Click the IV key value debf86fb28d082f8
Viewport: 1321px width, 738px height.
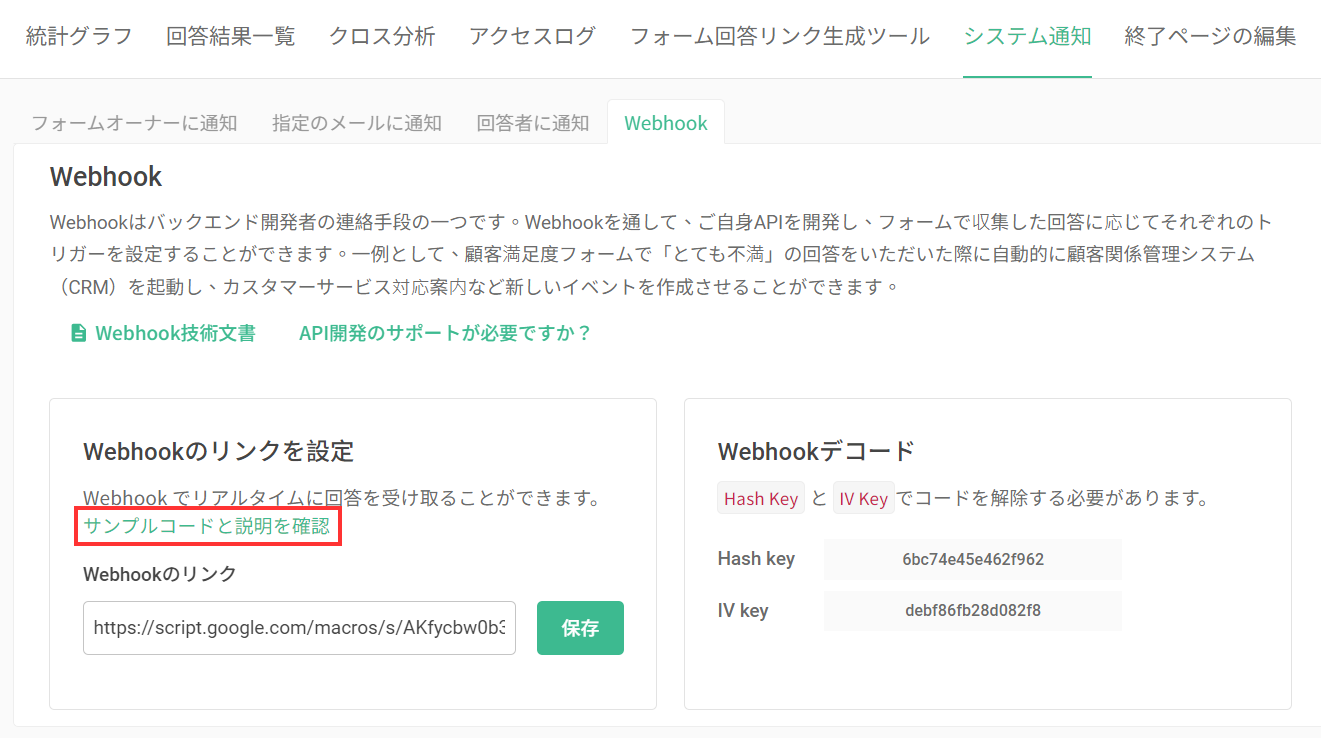coord(973,610)
